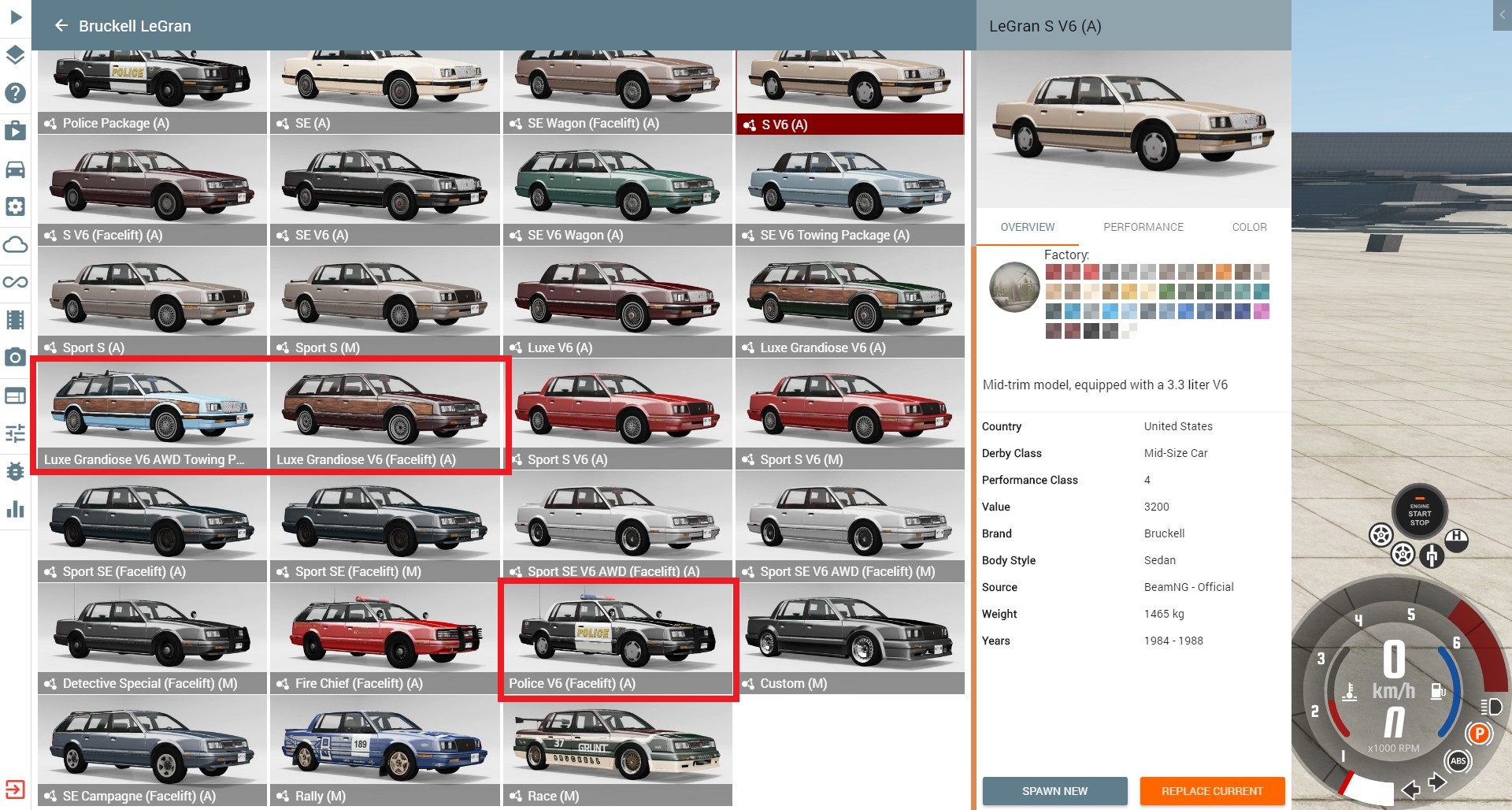
Task: Click the Engine Start Stop button
Action: (1419, 513)
